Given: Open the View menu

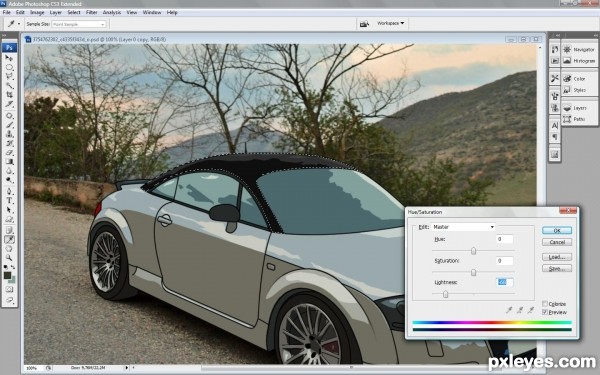Looking at the screenshot, I should (132, 12).
